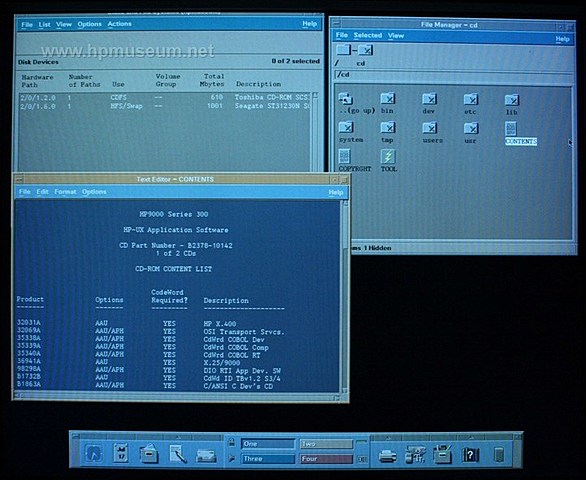Switch to workspace Three
This screenshot has height=480, width=586.
click(268, 459)
